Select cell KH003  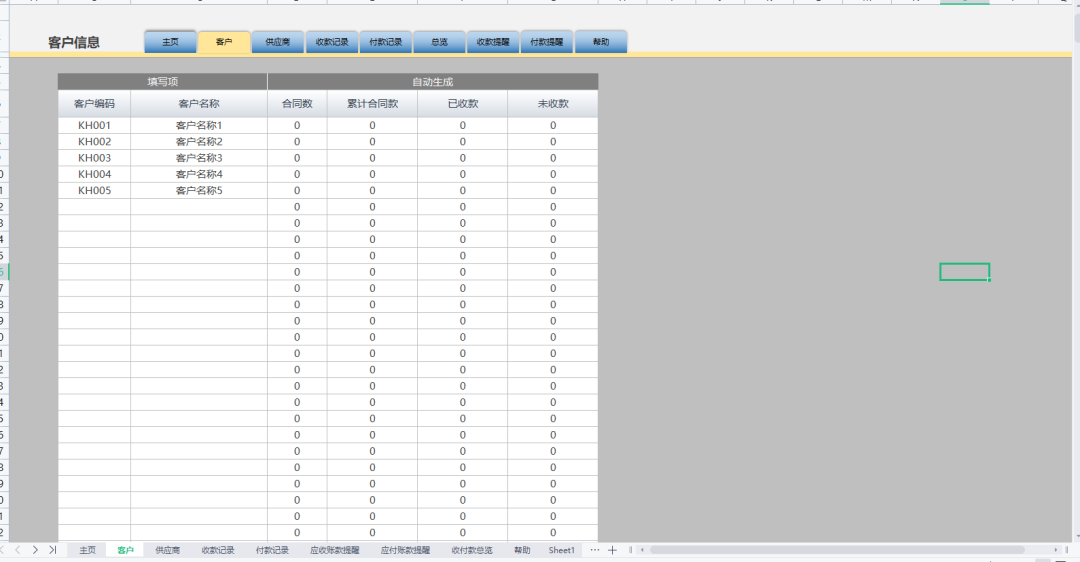94,158
